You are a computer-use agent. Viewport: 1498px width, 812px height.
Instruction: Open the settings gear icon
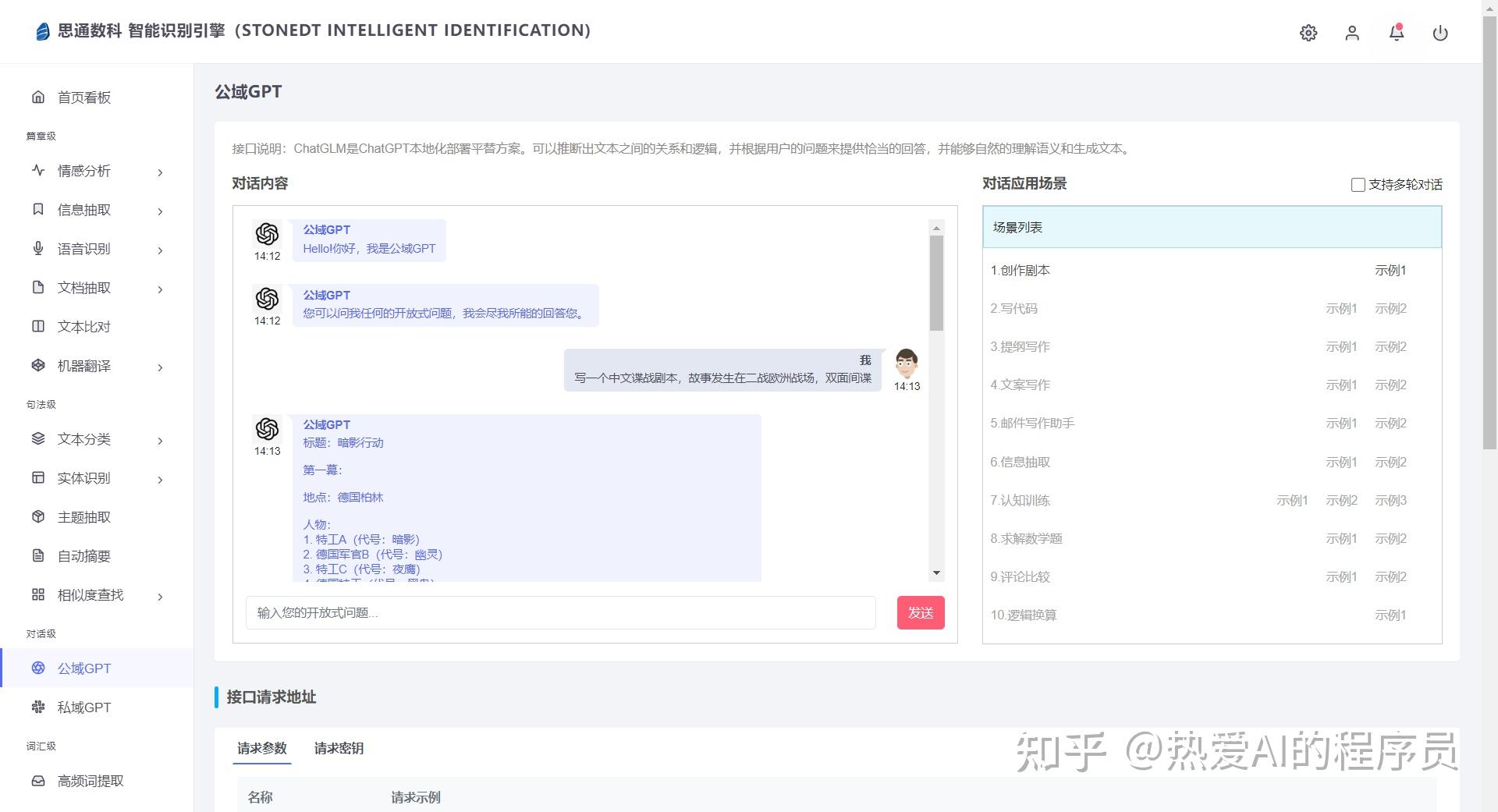tap(1308, 33)
